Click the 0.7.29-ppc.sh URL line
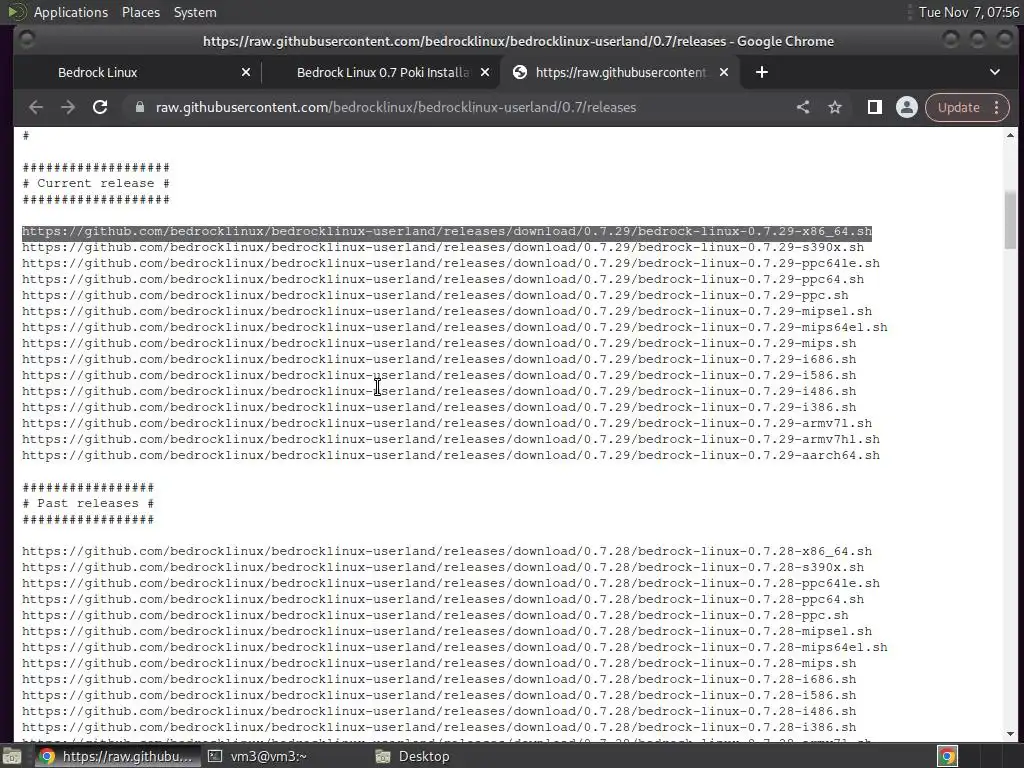 point(435,296)
